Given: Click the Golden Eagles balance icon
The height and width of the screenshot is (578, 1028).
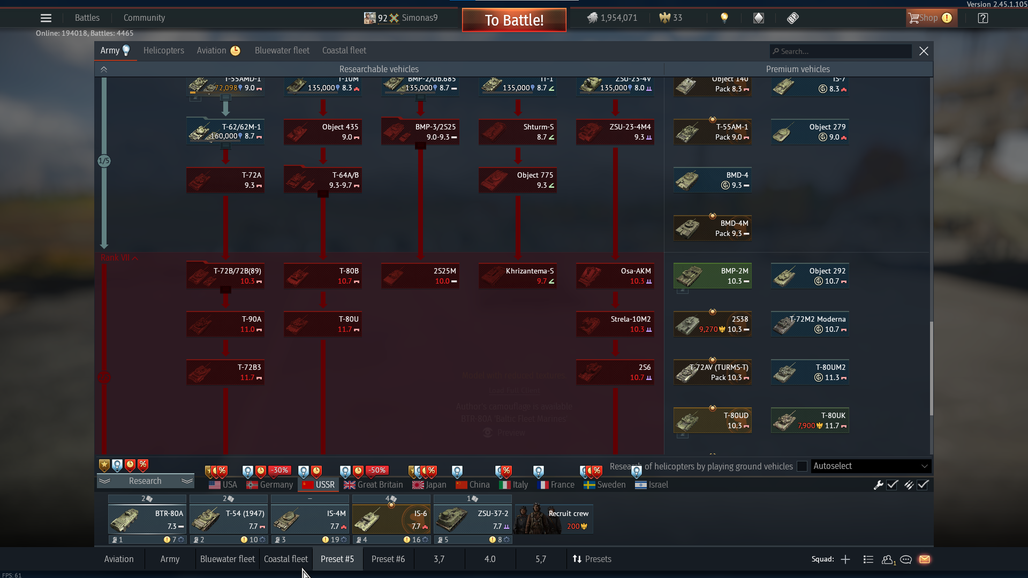Looking at the screenshot, I should point(664,18).
